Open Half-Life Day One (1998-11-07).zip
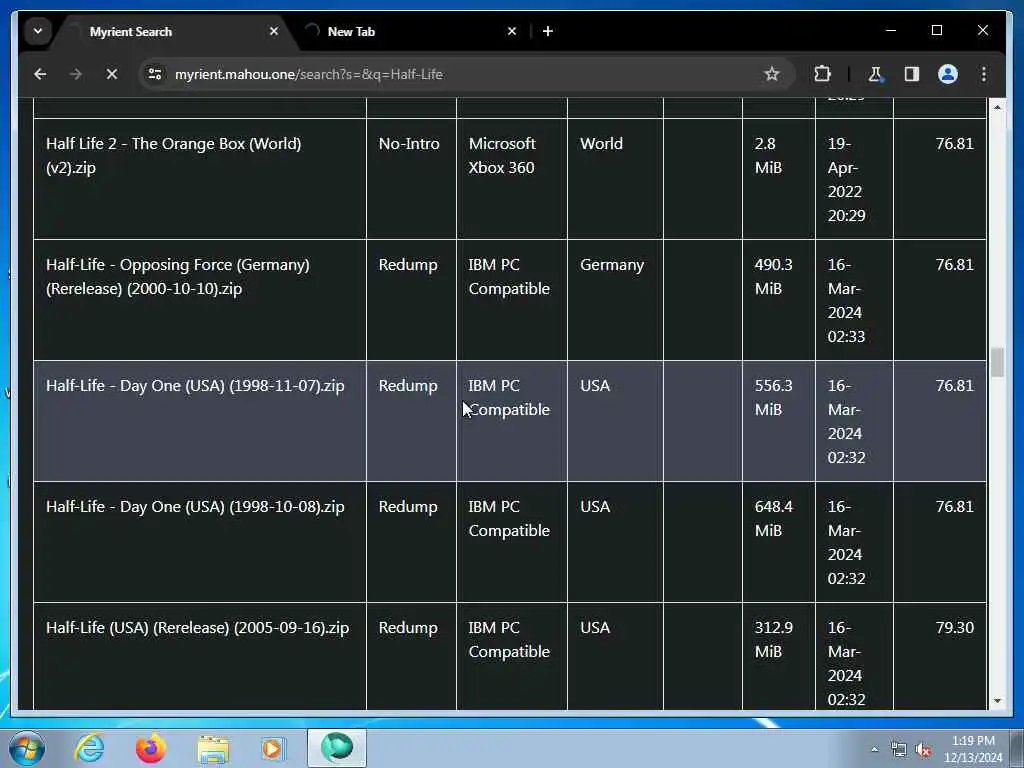Image resolution: width=1024 pixels, height=768 pixels. pos(195,385)
